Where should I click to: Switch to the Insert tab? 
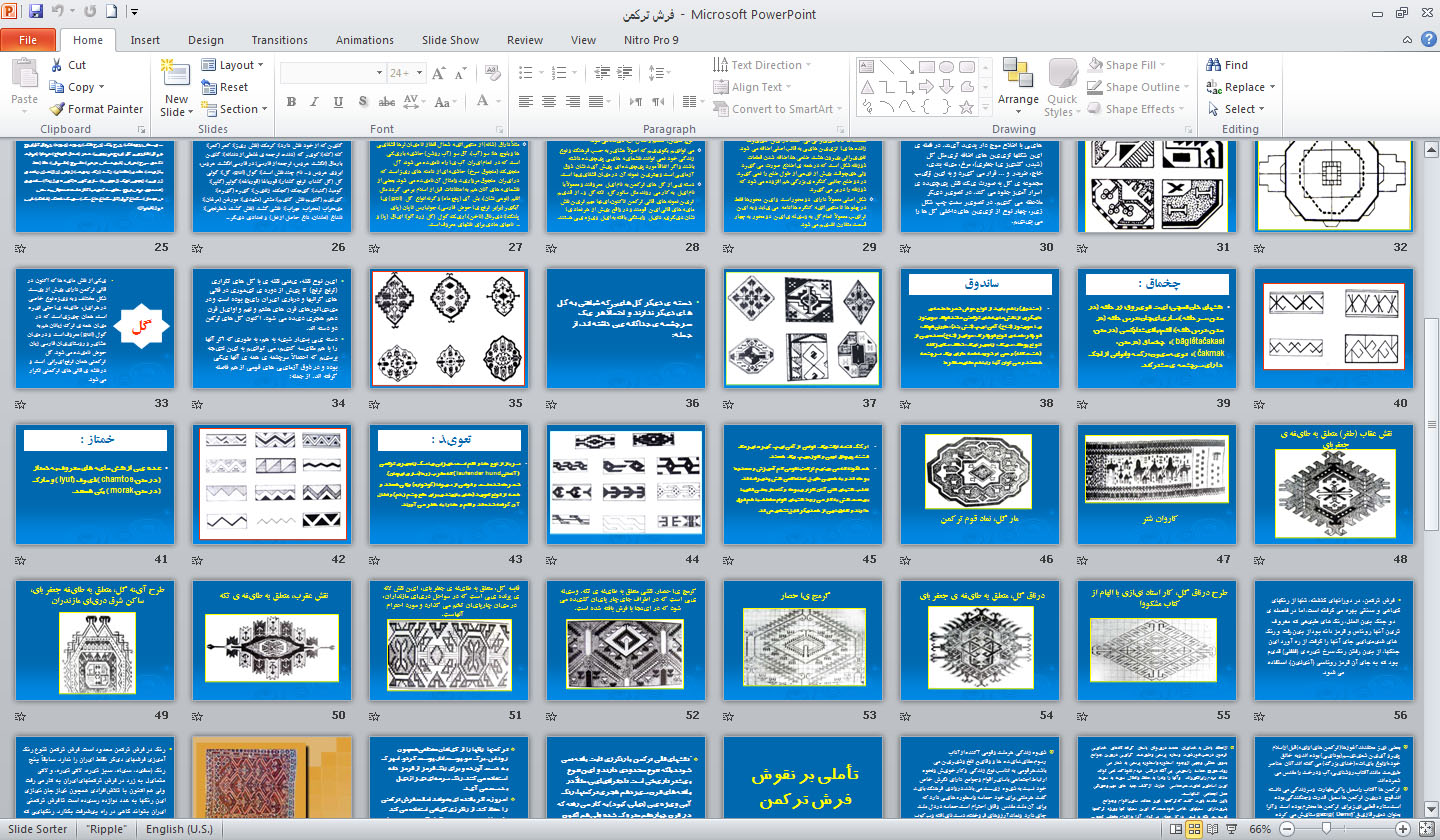145,40
